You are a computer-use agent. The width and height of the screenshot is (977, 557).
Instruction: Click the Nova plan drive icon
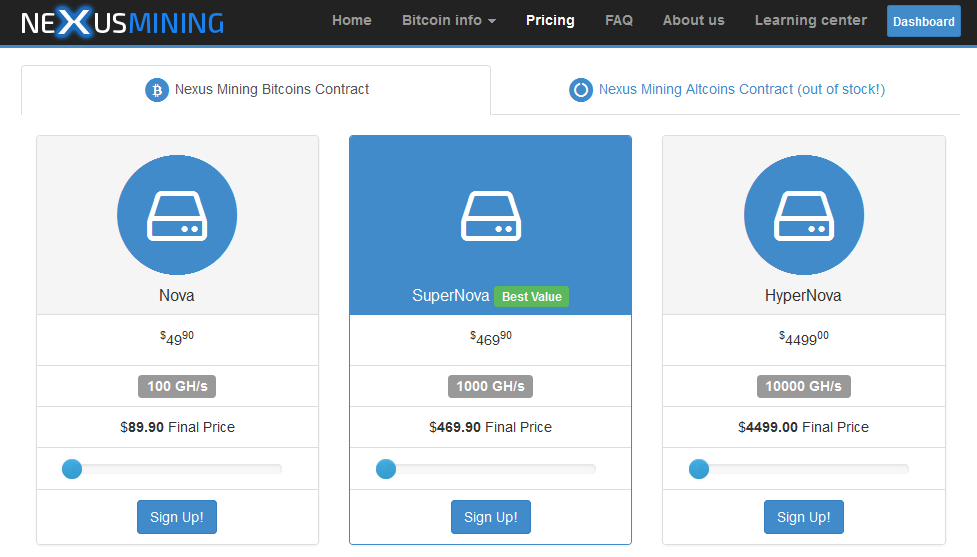pyautogui.click(x=177, y=216)
